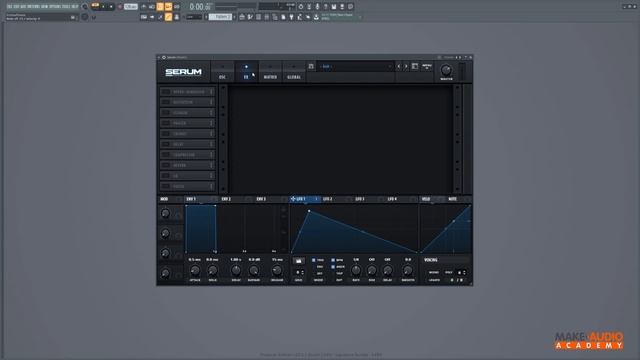Image resolution: width=640 pixels, height=360 pixels.
Task: Open Serum preset name dropdown
Action: coord(356,66)
